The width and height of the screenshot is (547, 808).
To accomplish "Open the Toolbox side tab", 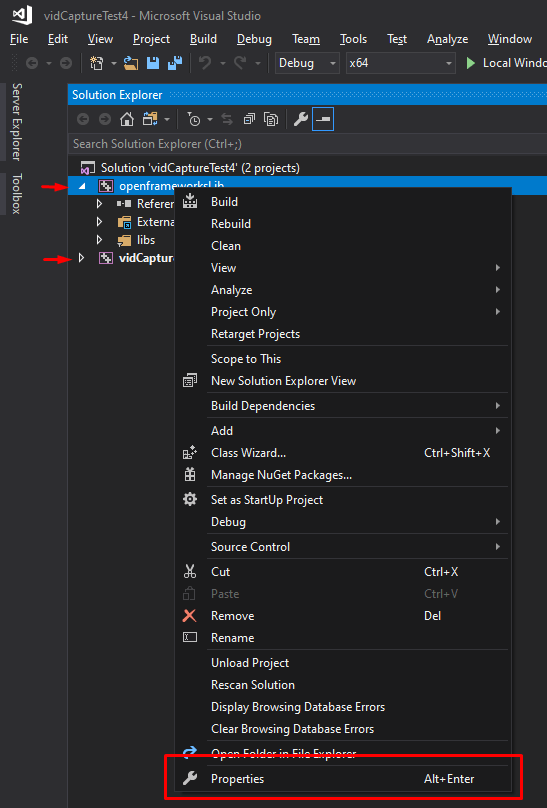I will tap(17, 194).
